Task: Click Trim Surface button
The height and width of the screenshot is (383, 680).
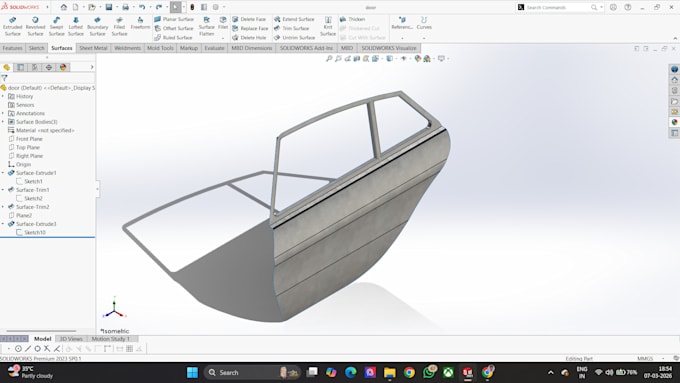Action: click(291, 28)
